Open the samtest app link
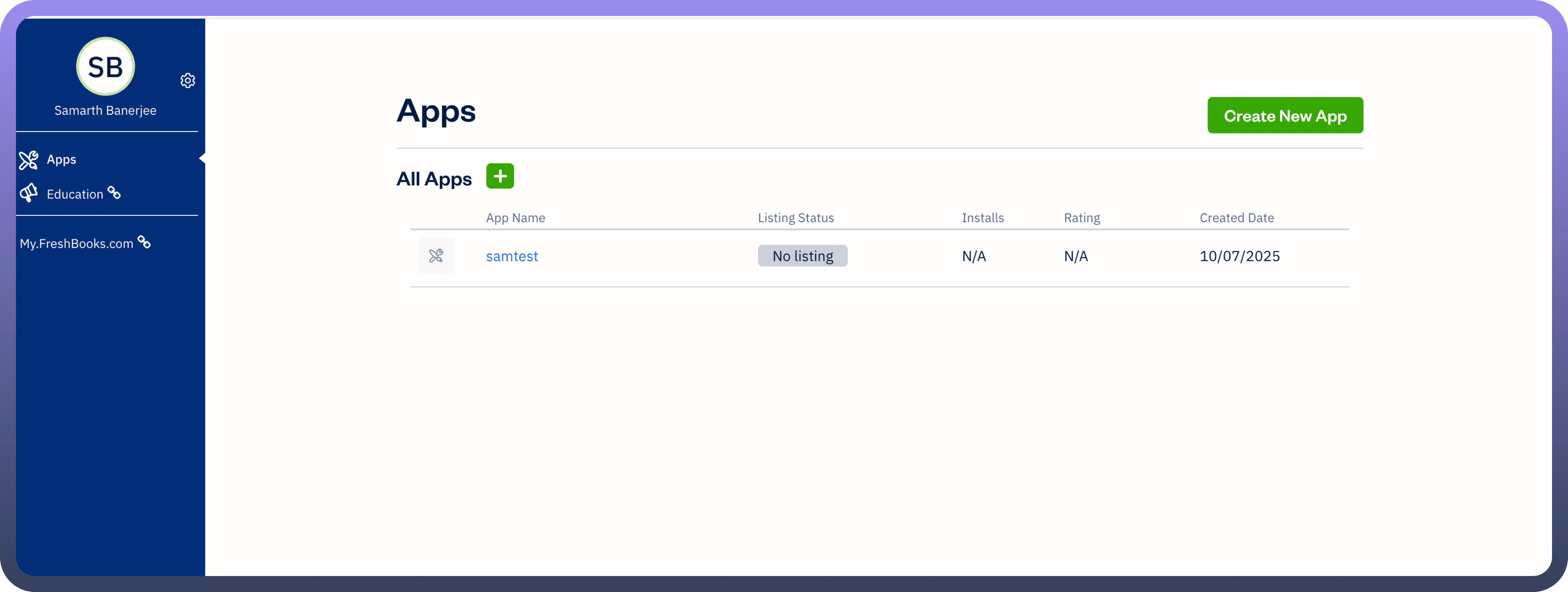This screenshot has height=592, width=1568. click(512, 256)
